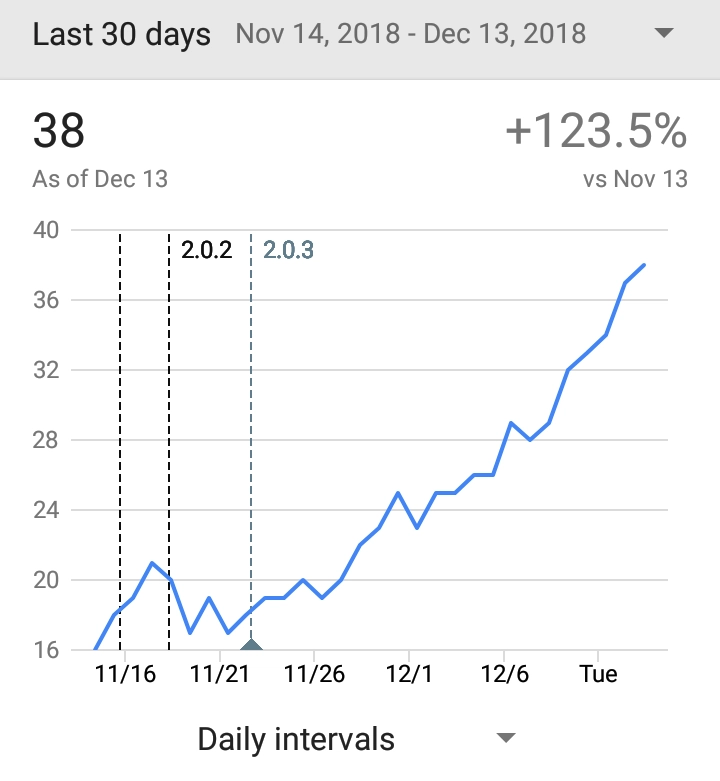
Task: Expand the date range dropdown arrow
Action: 664,33
